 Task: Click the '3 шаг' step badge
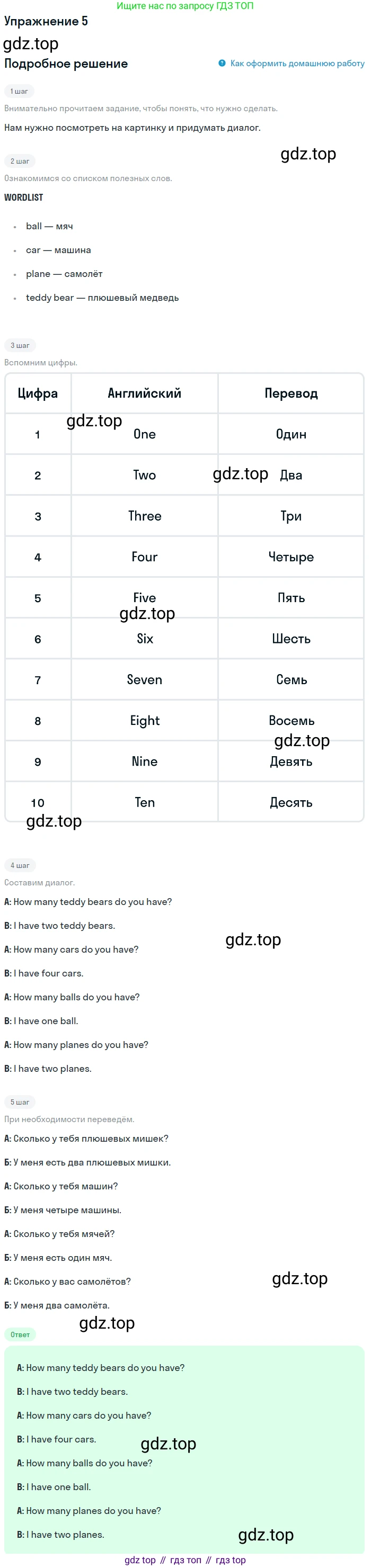coord(20,345)
